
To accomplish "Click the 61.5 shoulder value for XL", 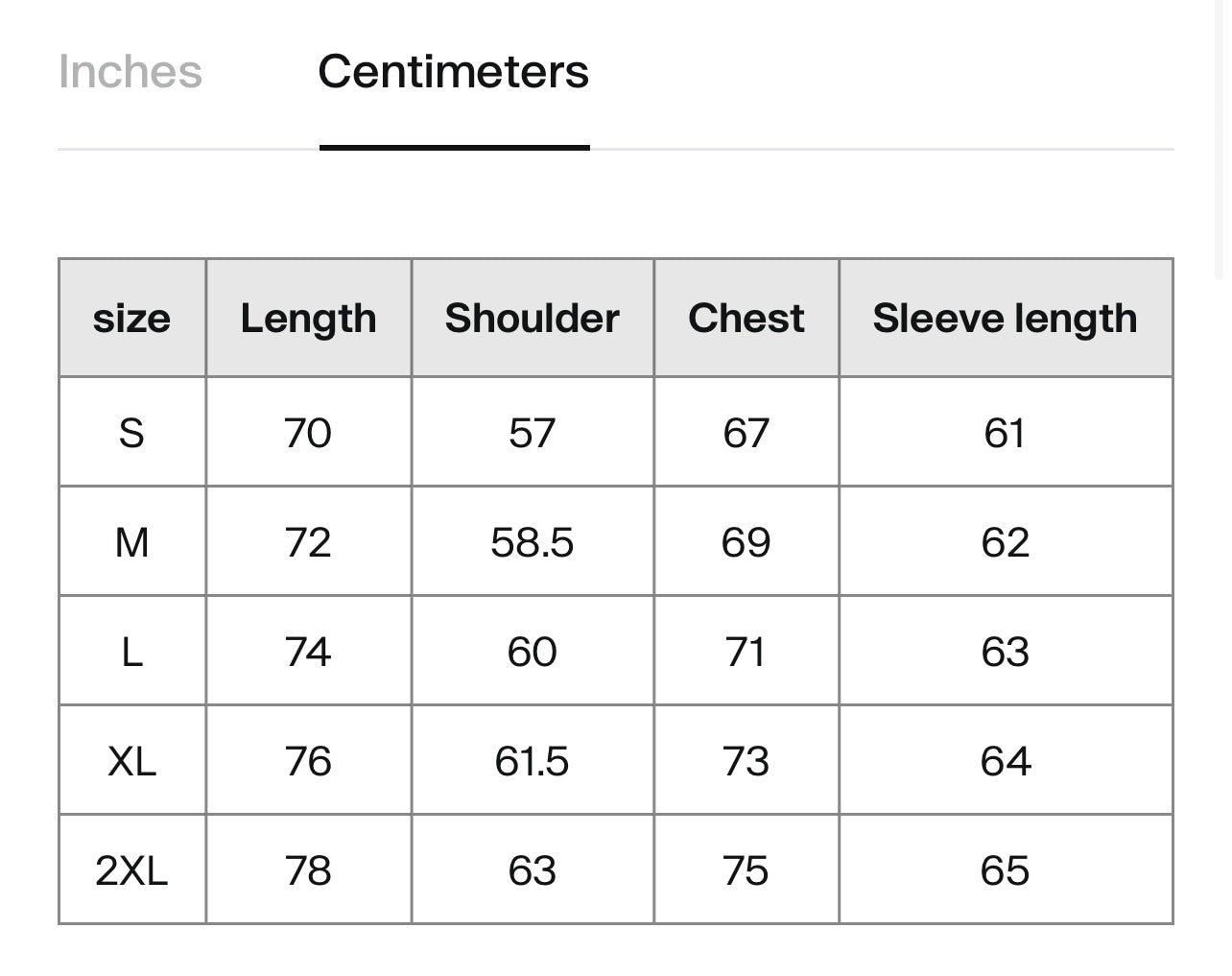I will [532, 762].
